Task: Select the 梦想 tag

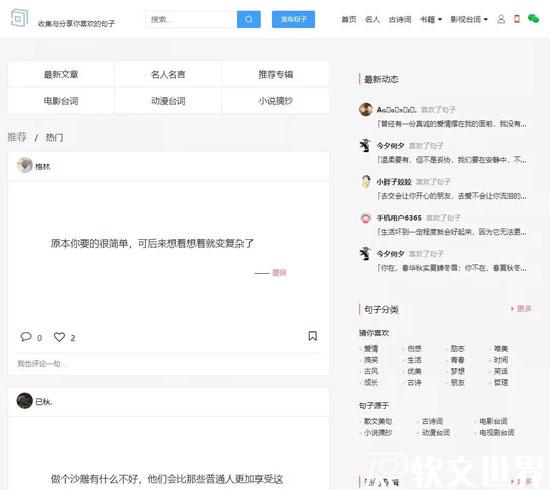Action: click(x=457, y=371)
